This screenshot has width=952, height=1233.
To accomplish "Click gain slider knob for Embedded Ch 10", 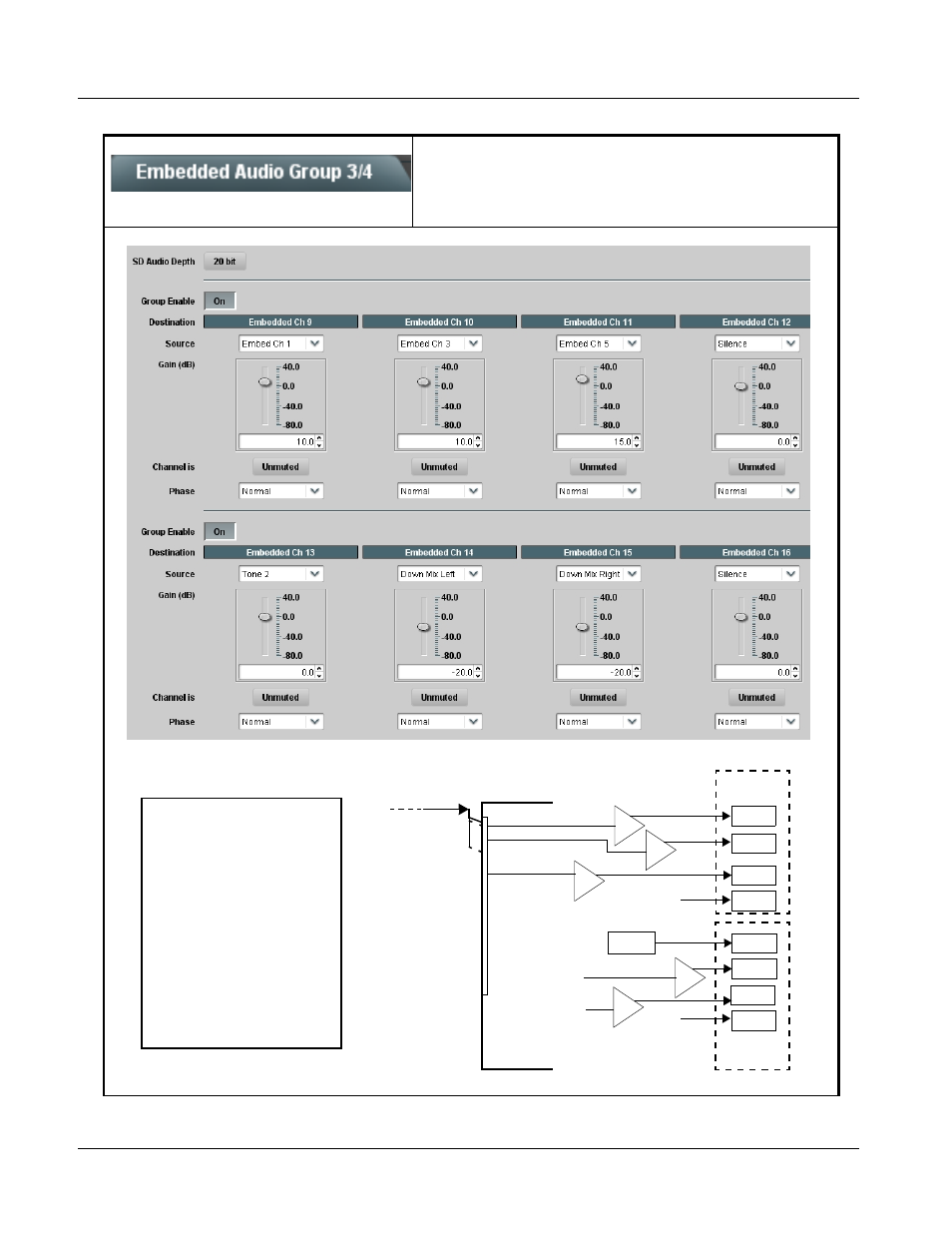I will pyautogui.click(x=424, y=381).
